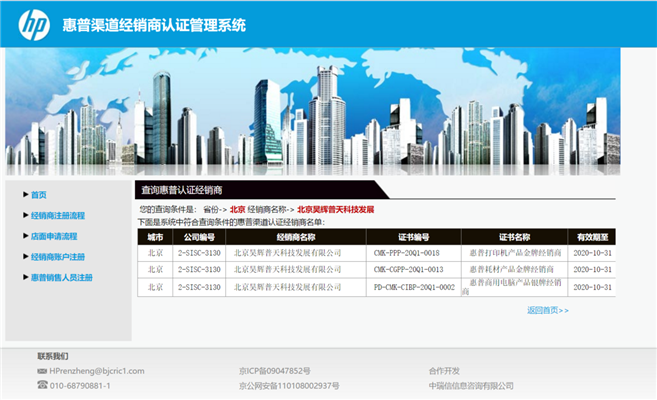Click email HPrenzheng@bjcric1.com
657x400 pixels.
tap(97, 371)
